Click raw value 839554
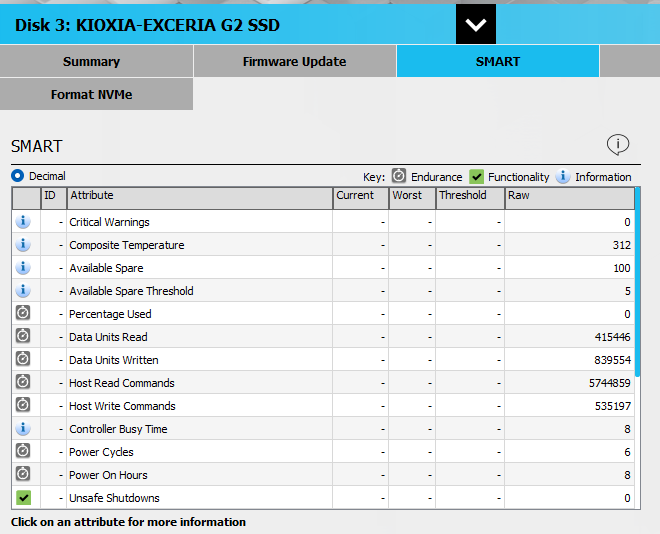 click(612, 360)
